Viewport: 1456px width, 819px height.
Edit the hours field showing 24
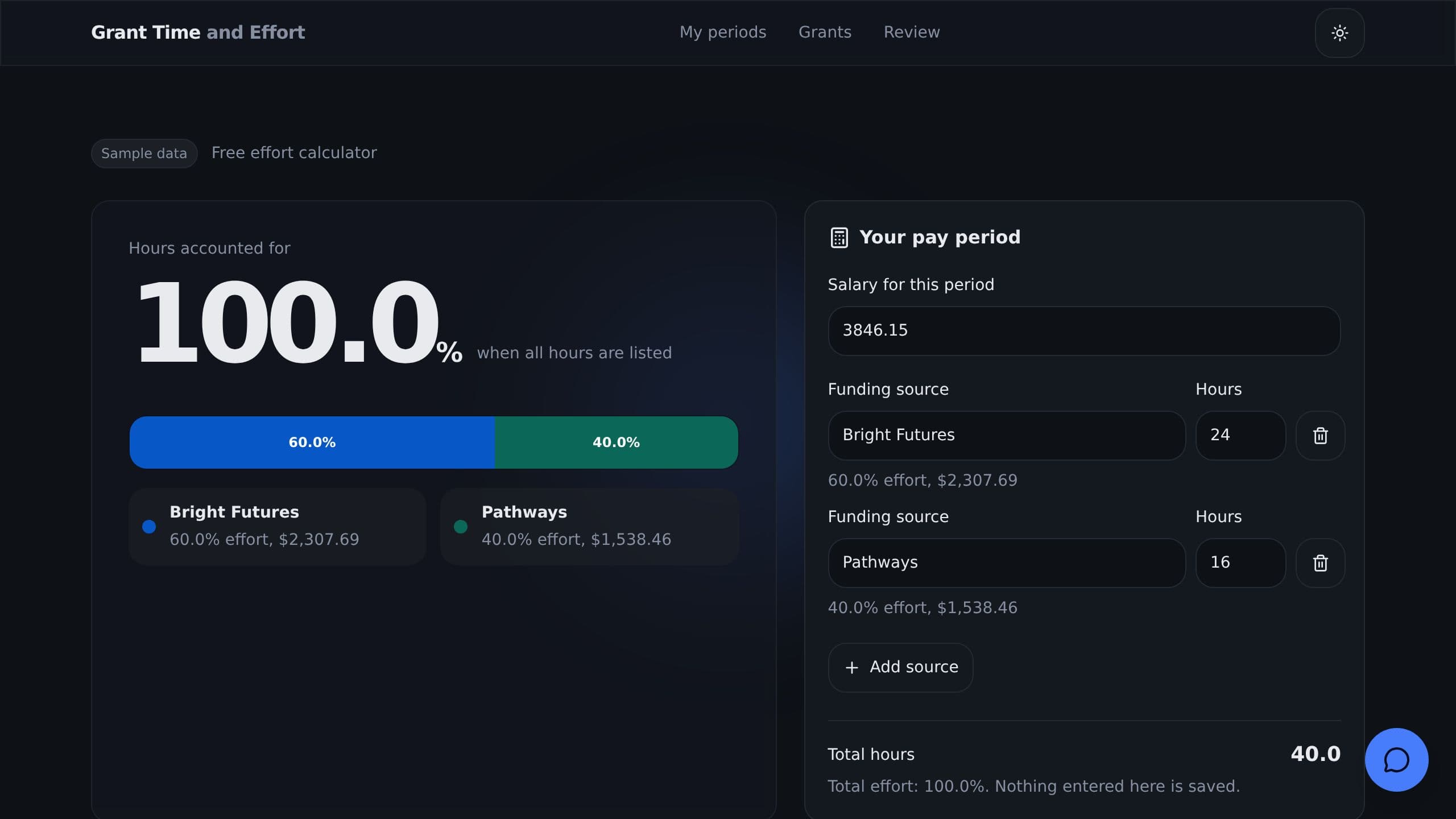(1240, 436)
